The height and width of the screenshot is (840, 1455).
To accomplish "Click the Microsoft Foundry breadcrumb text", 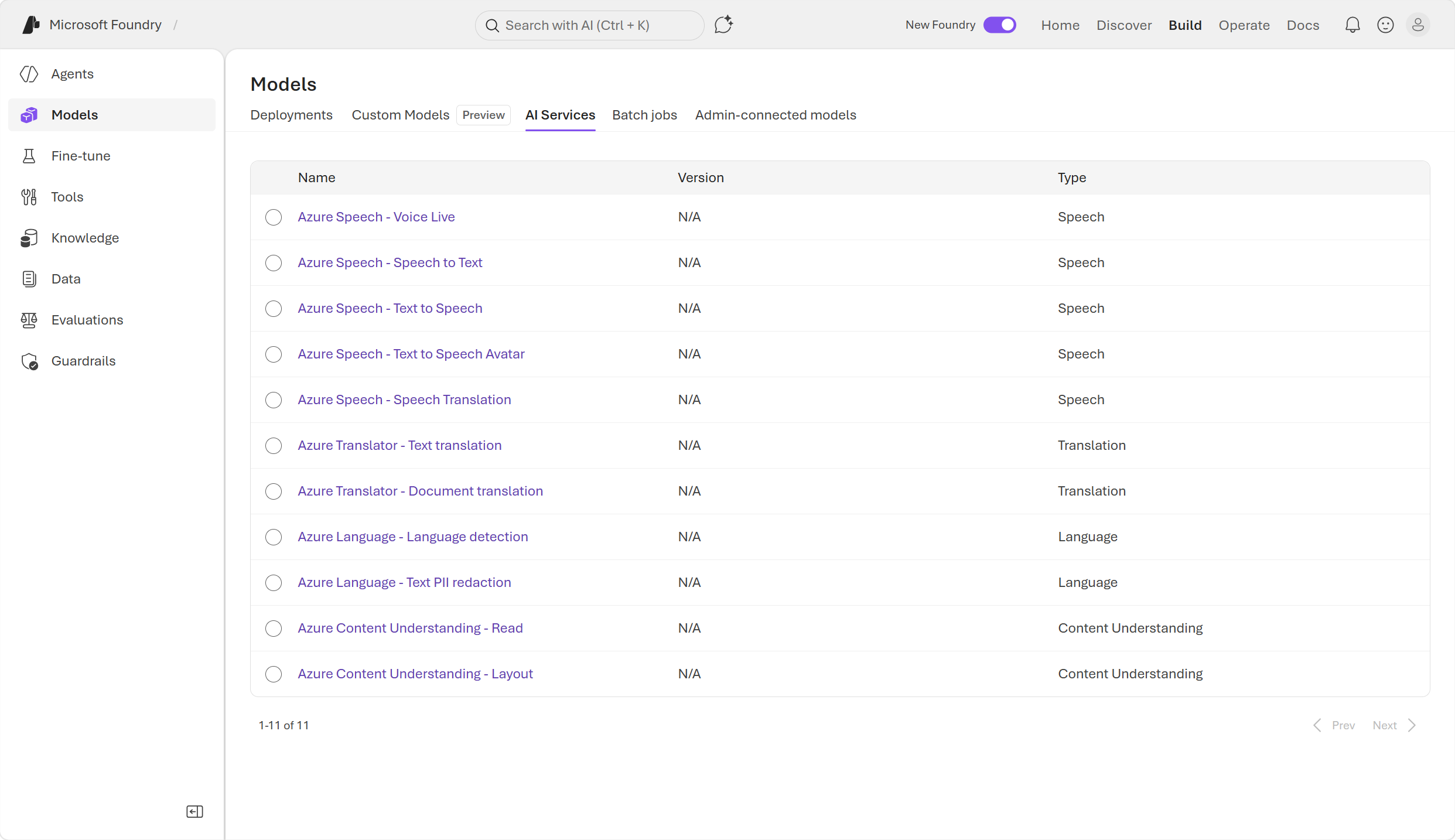I will tap(105, 25).
